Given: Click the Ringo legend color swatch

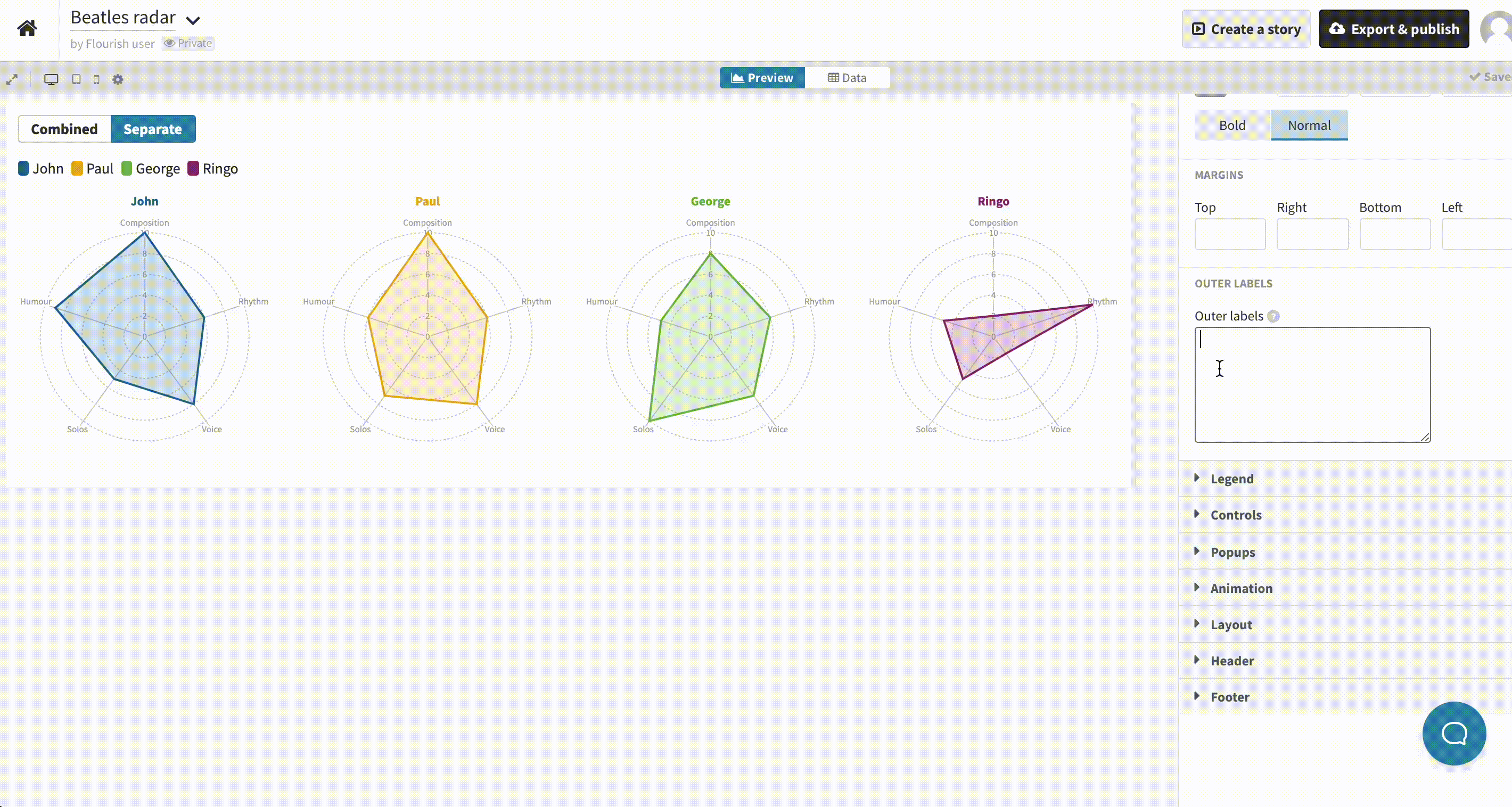Looking at the screenshot, I should point(193,168).
